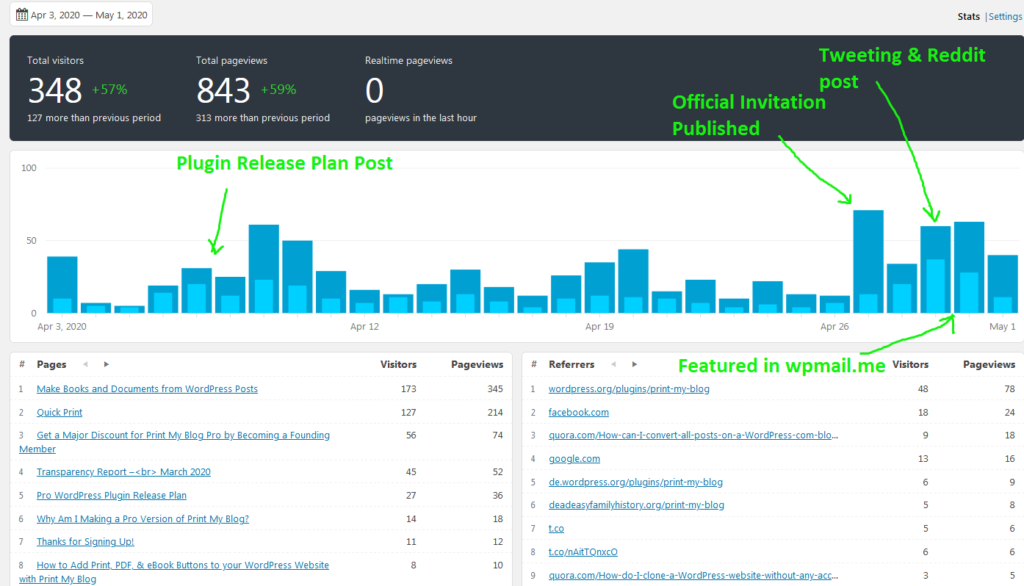Click the 127 visitors value for Quick Print

(x=408, y=412)
